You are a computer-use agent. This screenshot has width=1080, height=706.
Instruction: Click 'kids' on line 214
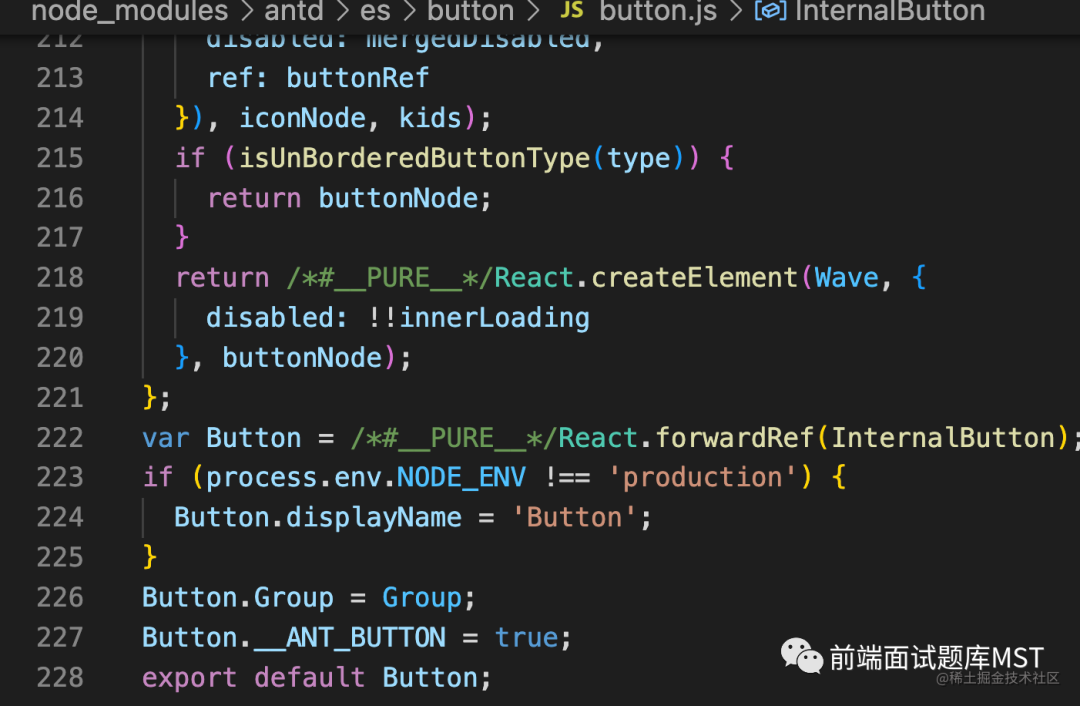pos(430,118)
